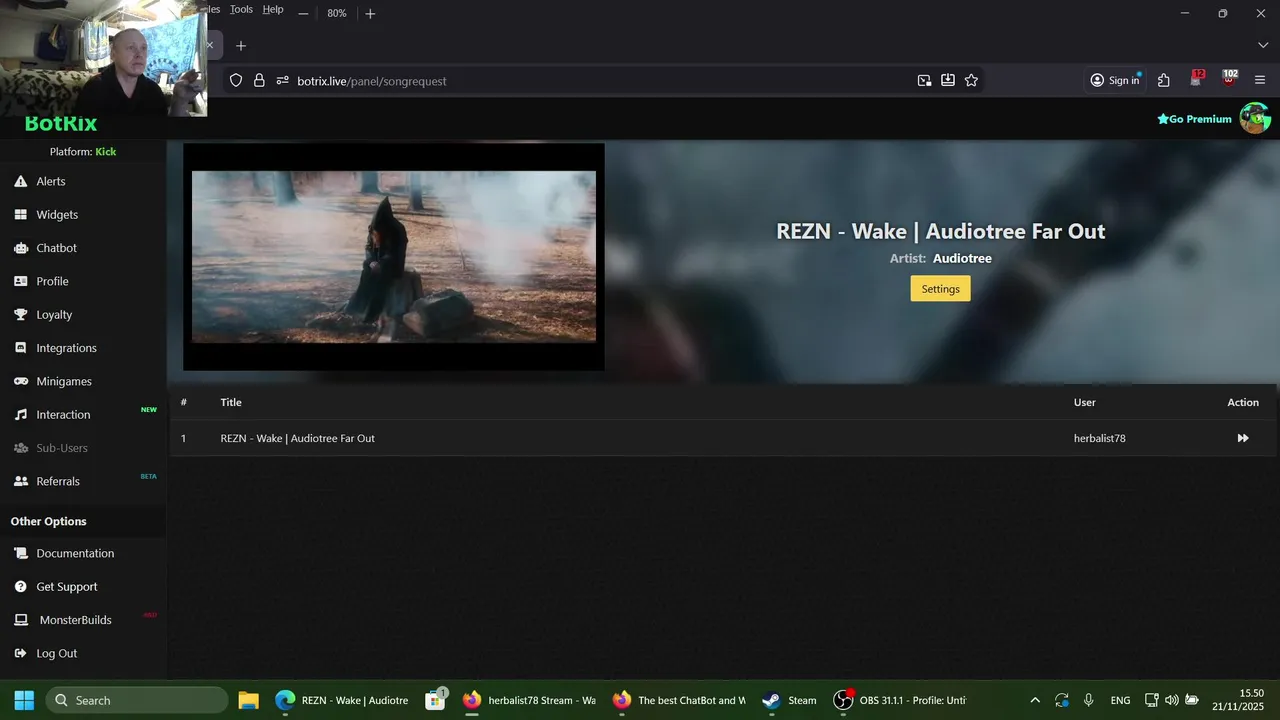Open the extension icon with badge 12
The width and height of the screenshot is (1280, 720).
(x=1196, y=79)
